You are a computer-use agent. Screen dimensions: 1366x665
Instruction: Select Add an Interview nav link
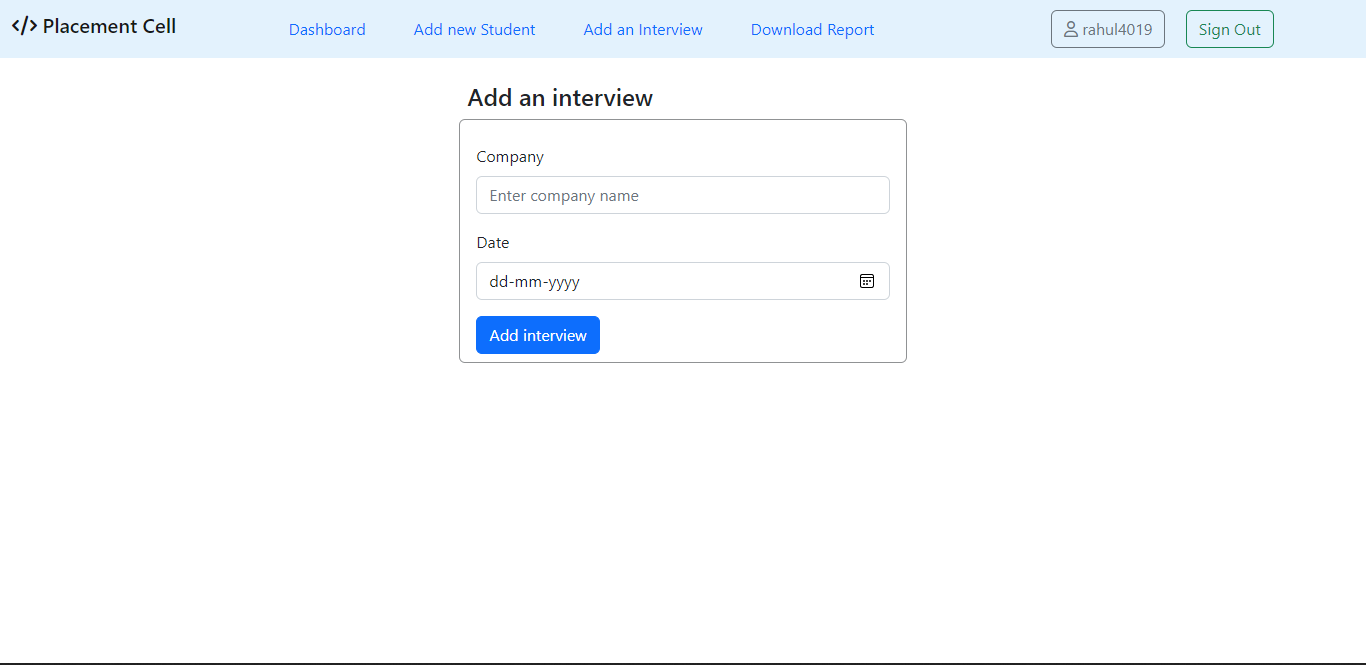click(x=643, y=30)
